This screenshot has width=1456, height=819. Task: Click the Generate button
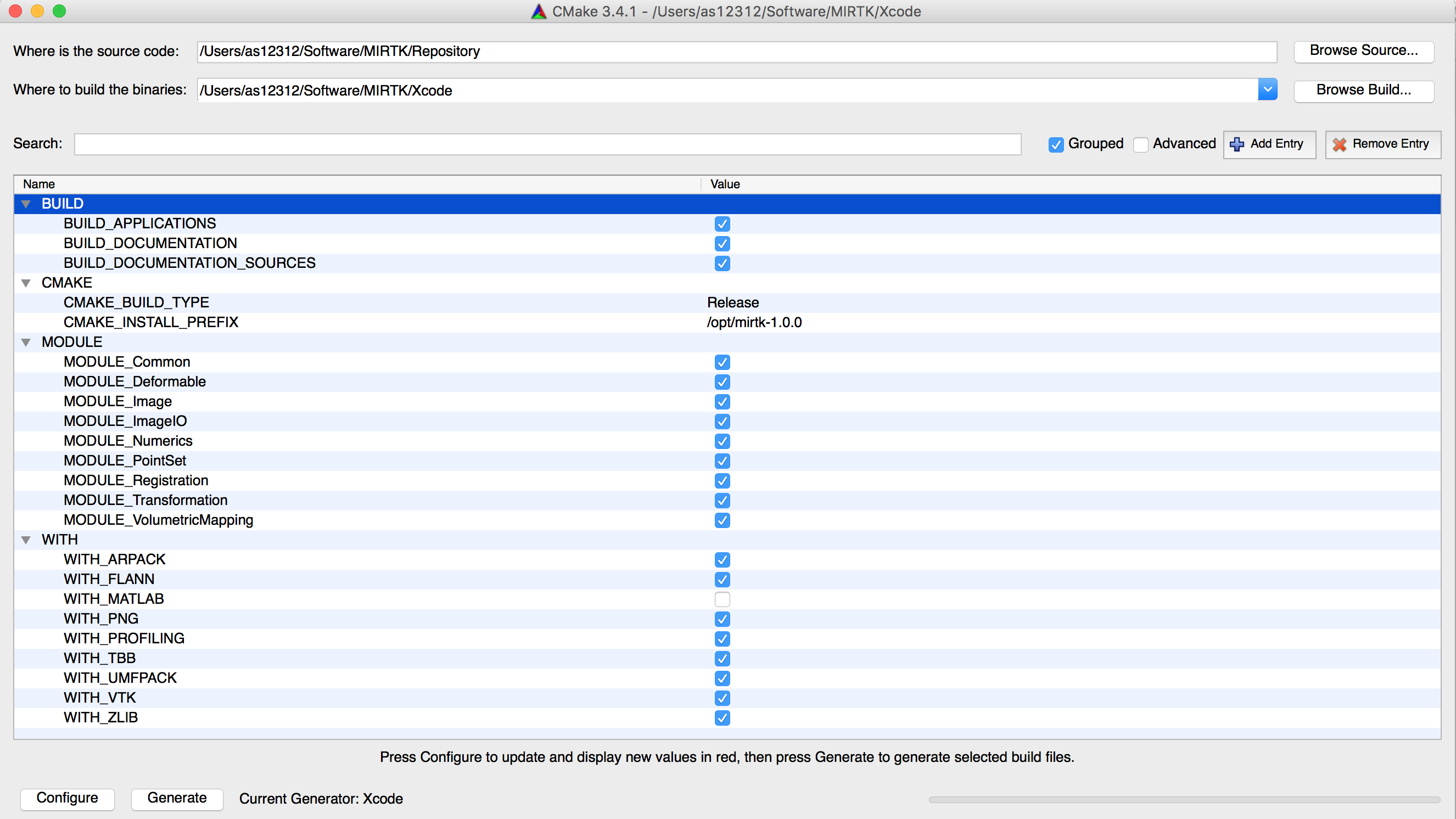[177, 798]
